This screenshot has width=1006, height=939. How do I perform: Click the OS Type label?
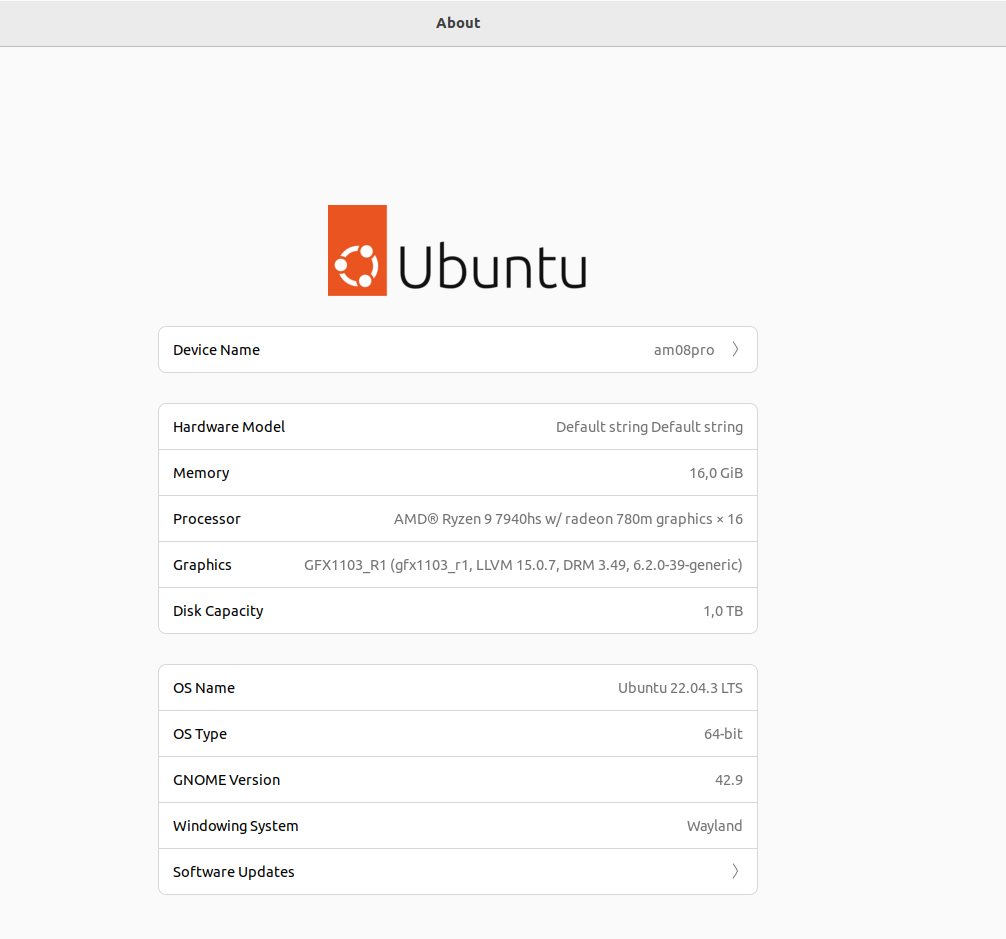pyautogui.click(x=200, y=734)
